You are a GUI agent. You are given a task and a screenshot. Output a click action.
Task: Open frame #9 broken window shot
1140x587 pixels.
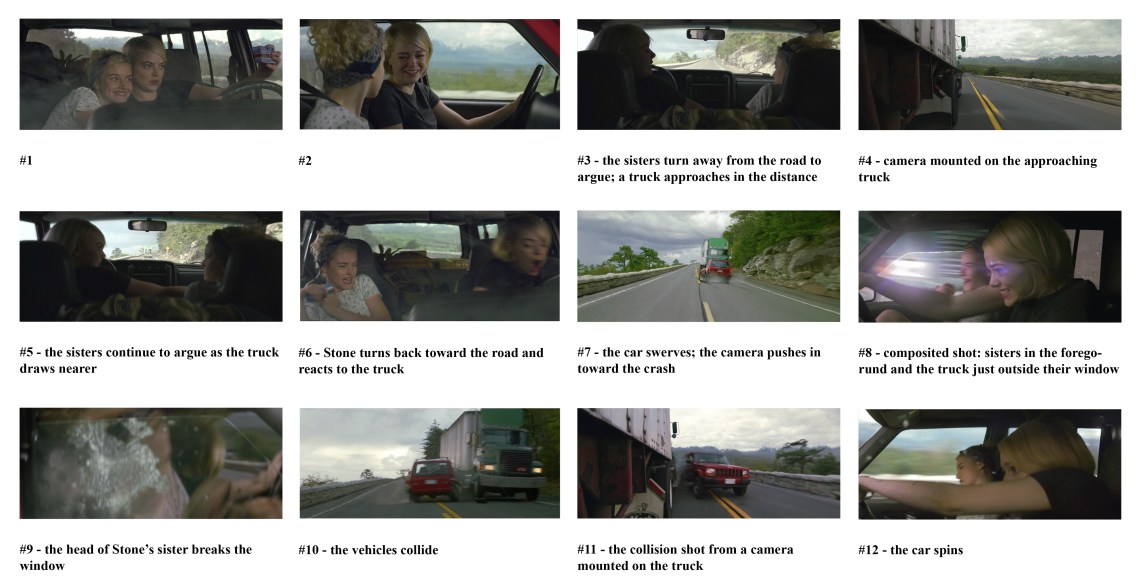(x=150, y=463)
